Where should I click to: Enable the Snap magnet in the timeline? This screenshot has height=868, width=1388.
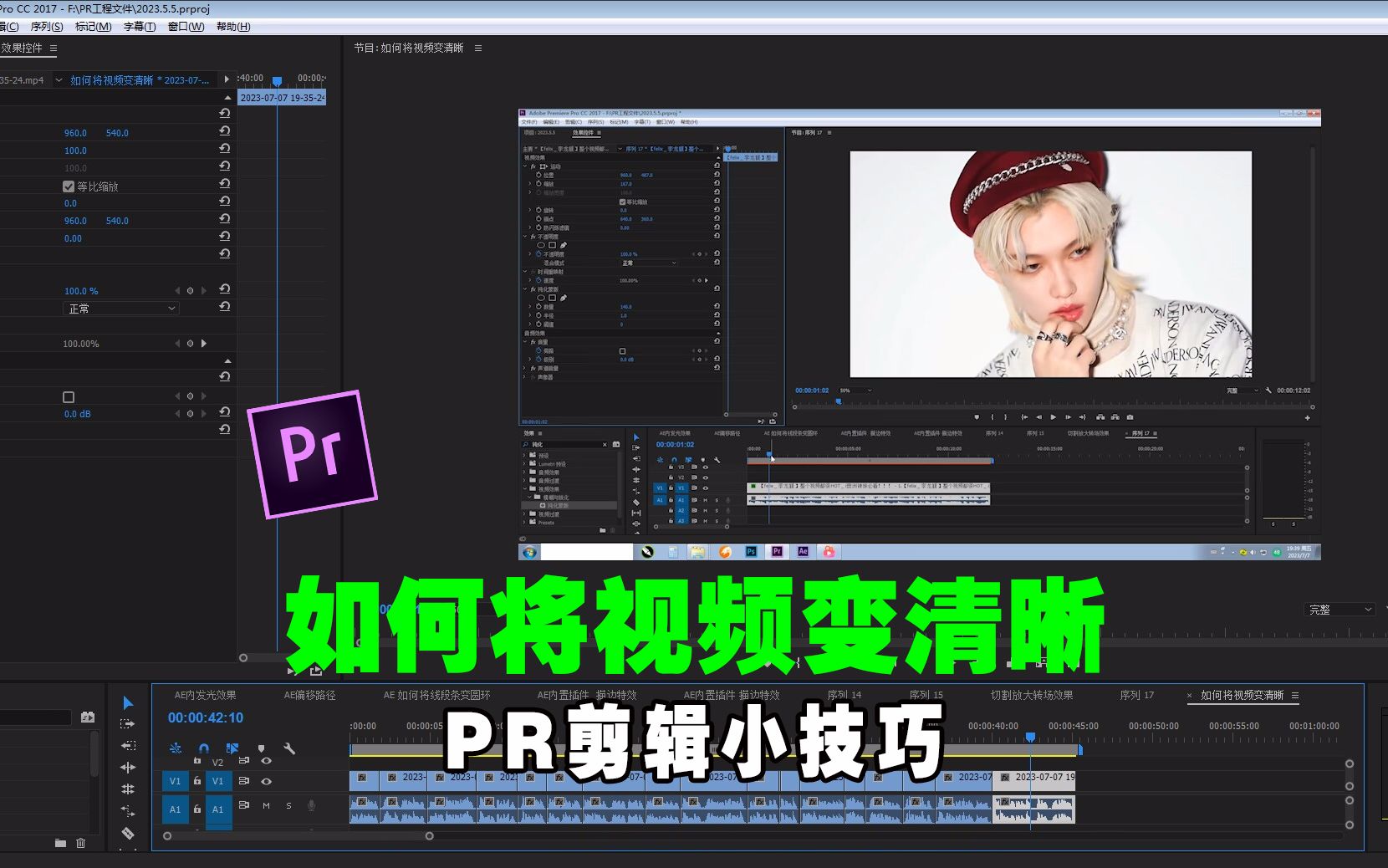click(x=203, y=748)
